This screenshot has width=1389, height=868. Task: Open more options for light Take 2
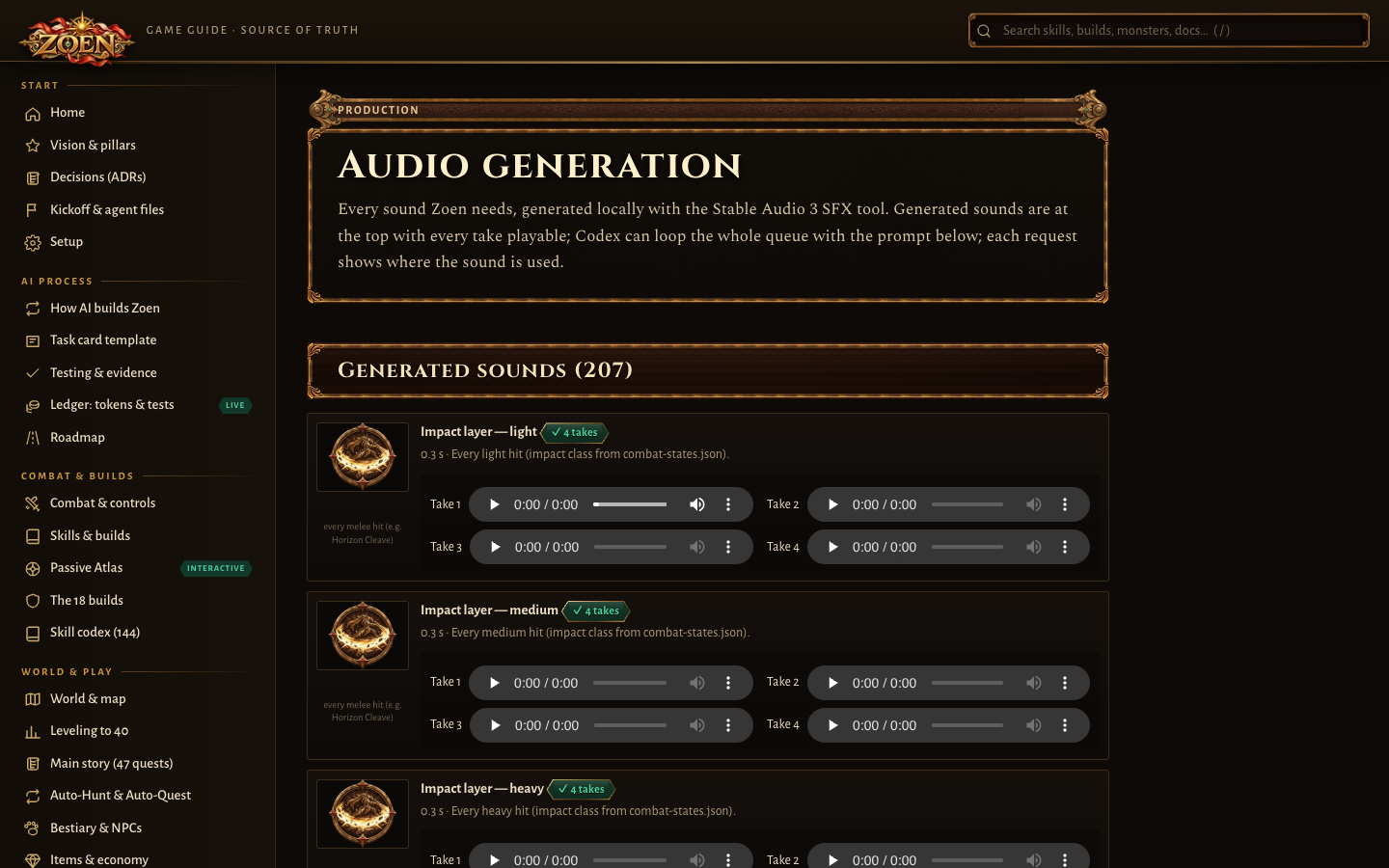[x=1065, y=504]
